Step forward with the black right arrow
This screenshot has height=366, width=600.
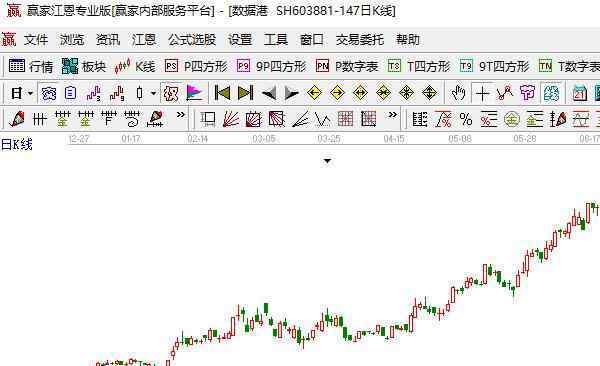[x=291, y=93]
